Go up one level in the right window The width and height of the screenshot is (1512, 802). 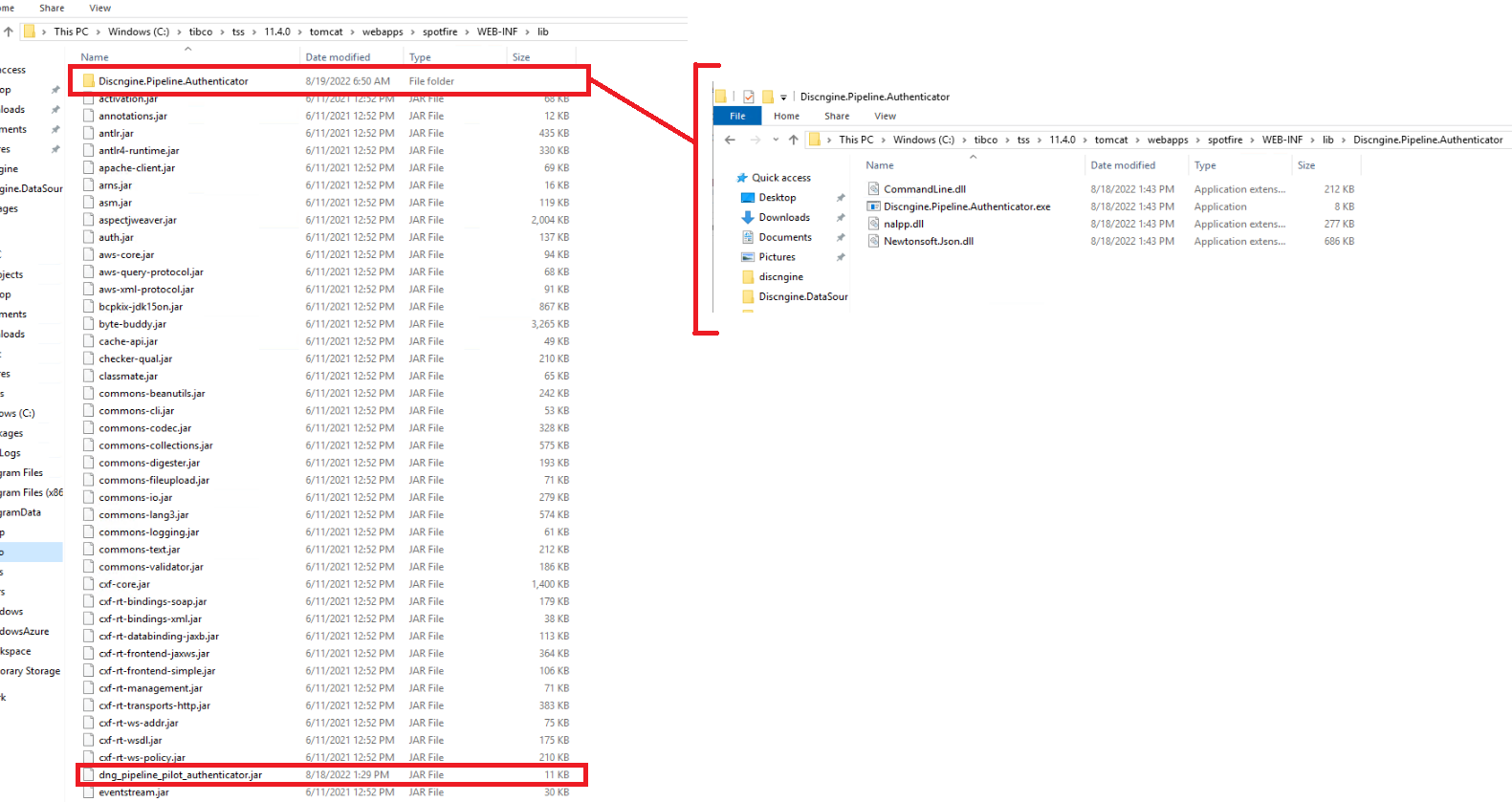tap(793, 140)
